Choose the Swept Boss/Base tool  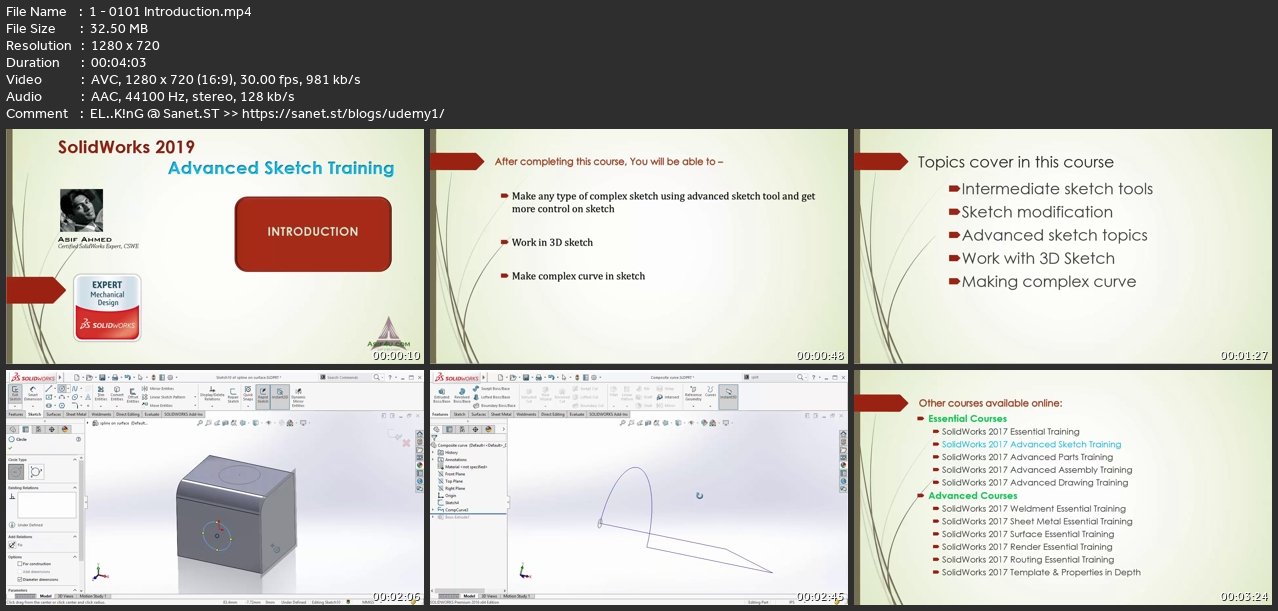[491, 388]
